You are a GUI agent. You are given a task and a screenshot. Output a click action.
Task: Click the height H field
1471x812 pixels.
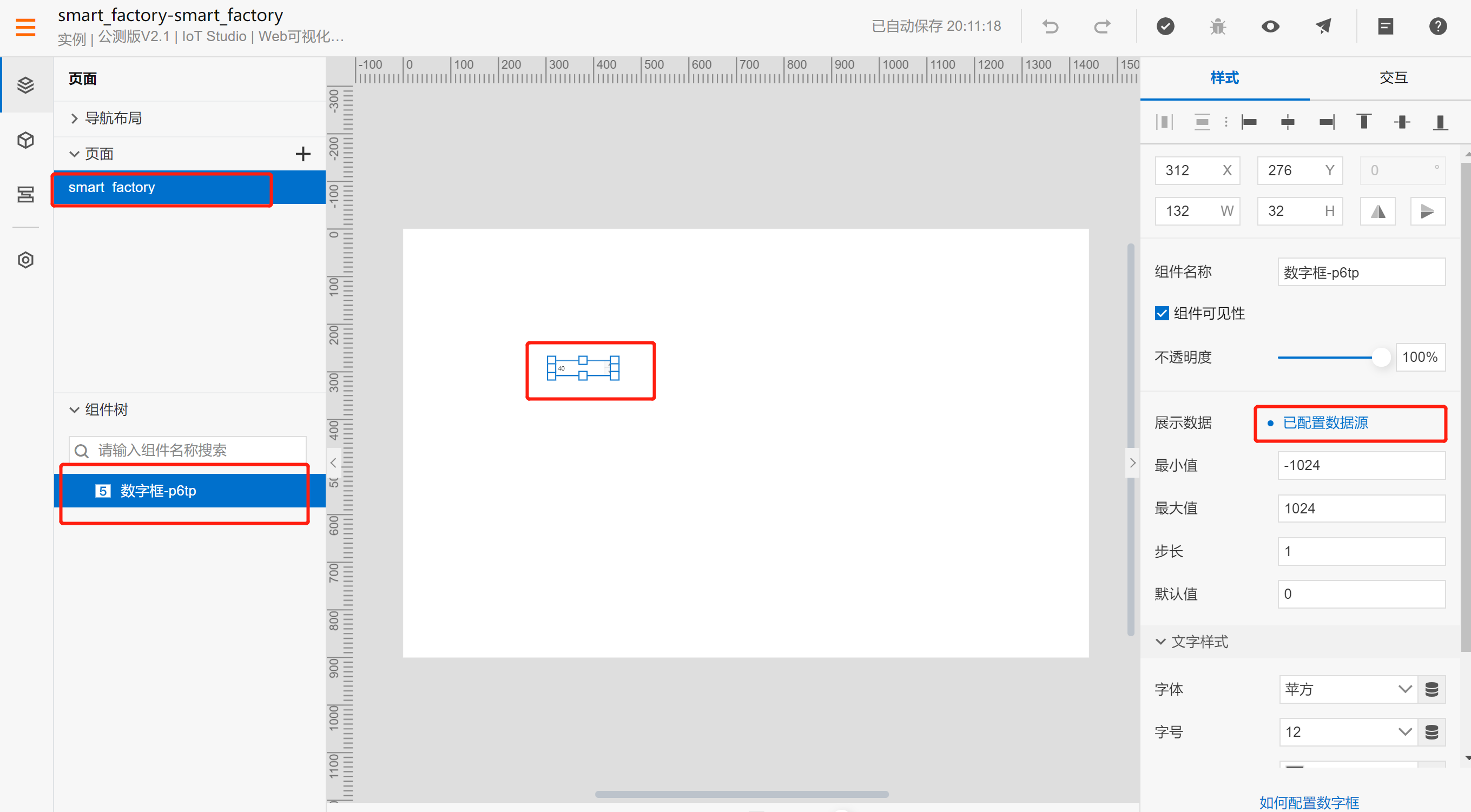tap(1300, 212)
